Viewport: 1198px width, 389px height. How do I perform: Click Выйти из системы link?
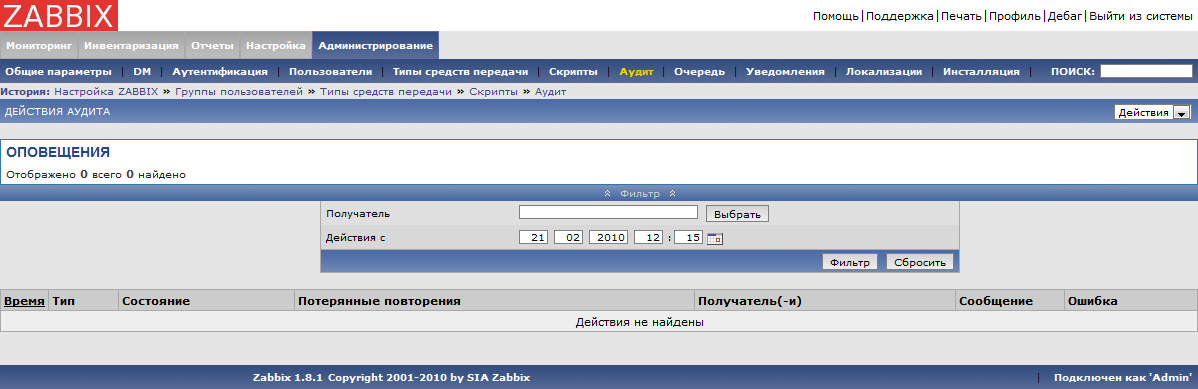tap(1141, 15)
